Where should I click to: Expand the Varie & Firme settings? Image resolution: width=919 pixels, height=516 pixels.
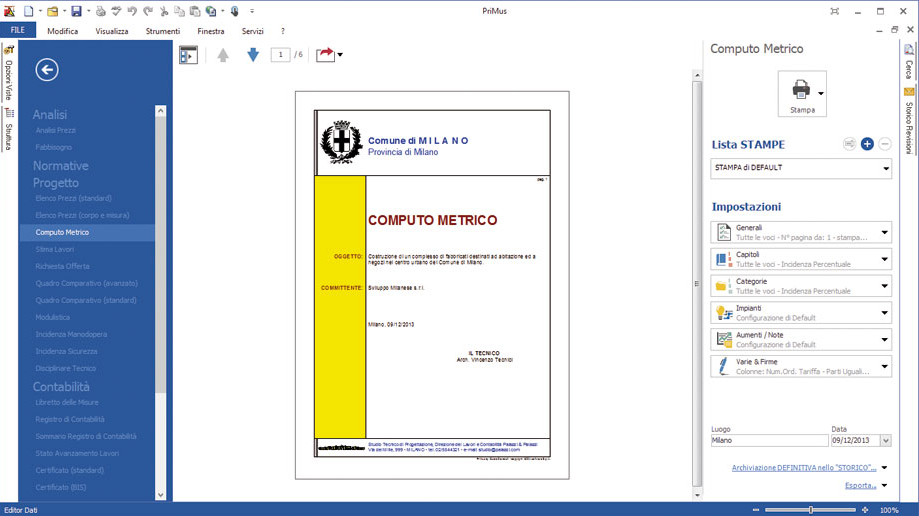(884, 367)
